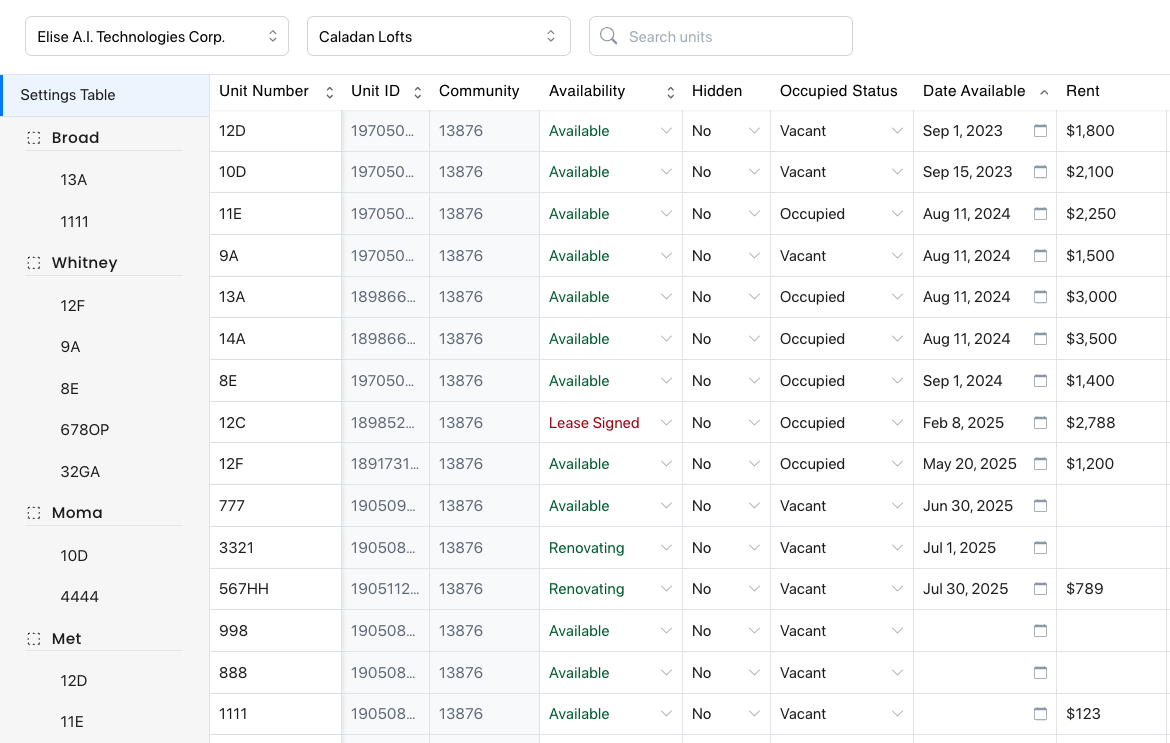1170x743 pixels.
Task: Select unit 678OP in sidebar
Action: coord(84,430)
